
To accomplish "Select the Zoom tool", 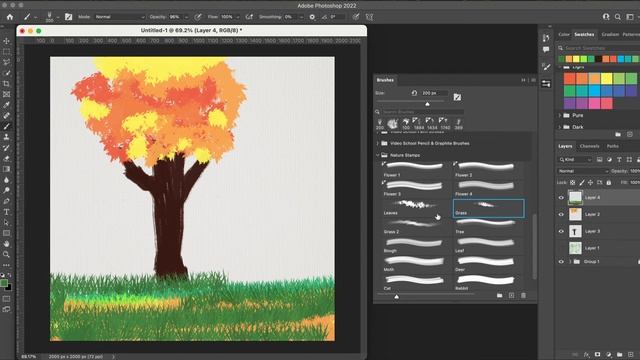I will click(x=6, y=254).
